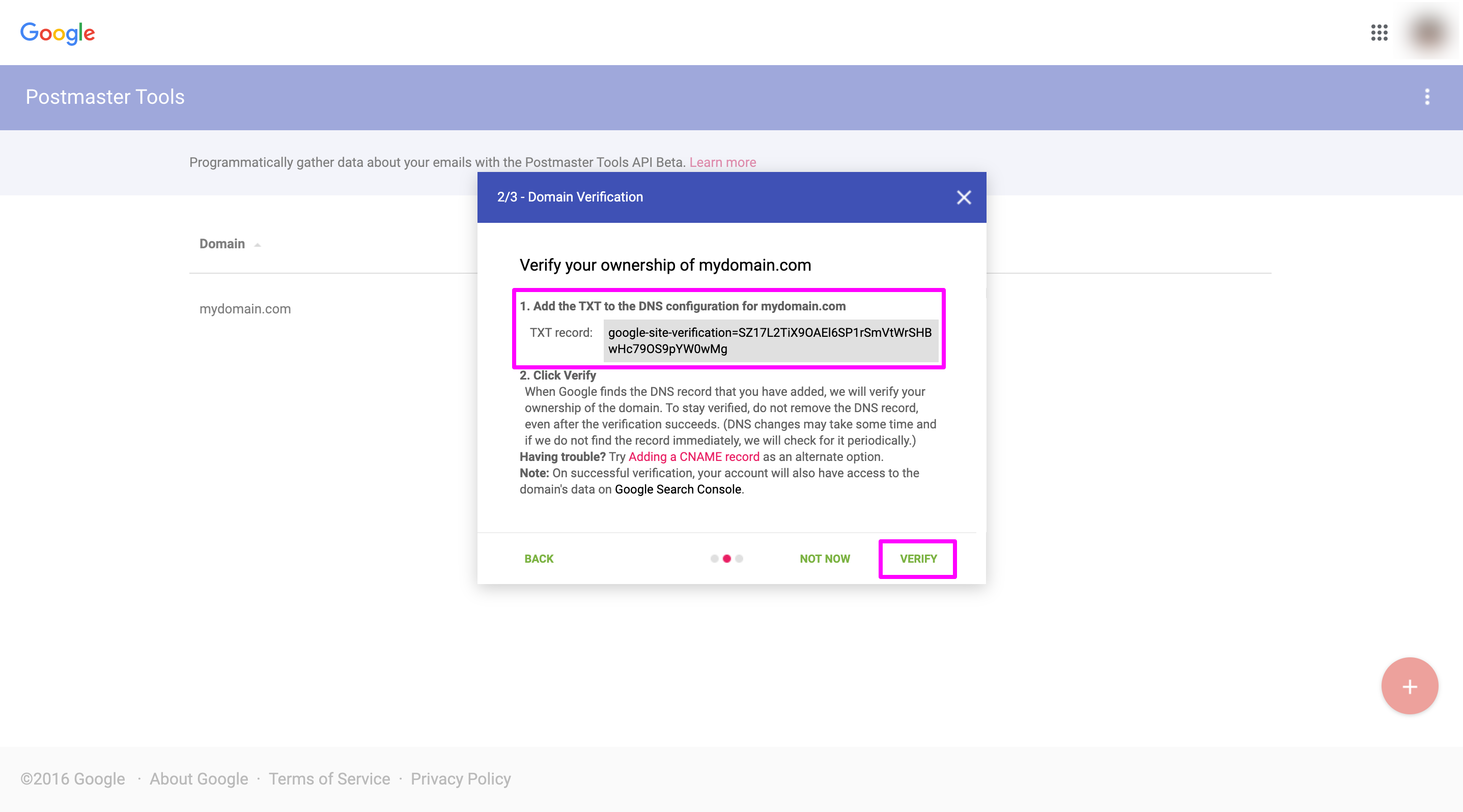The width and height of the screenshot is (1463, 812).
Task: Click the About Google footer link
Action: tap(198, 778)
